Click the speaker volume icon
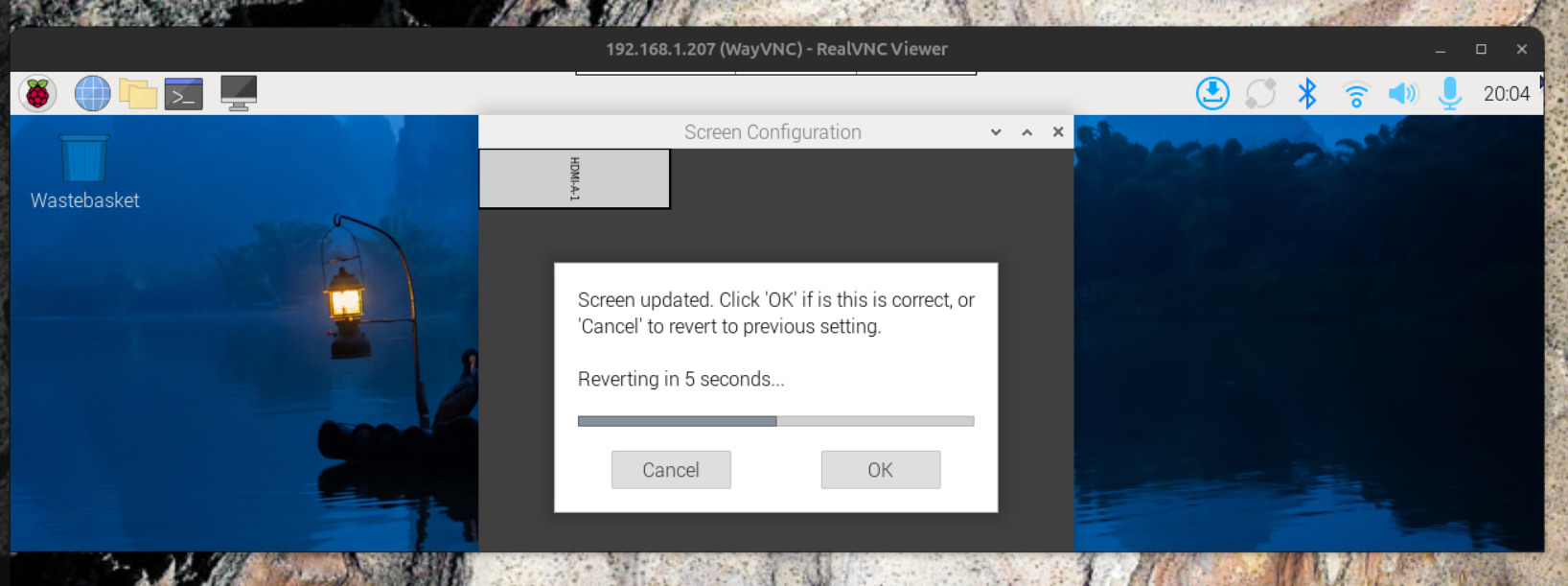The image size is (1568, 586). 1402,94
